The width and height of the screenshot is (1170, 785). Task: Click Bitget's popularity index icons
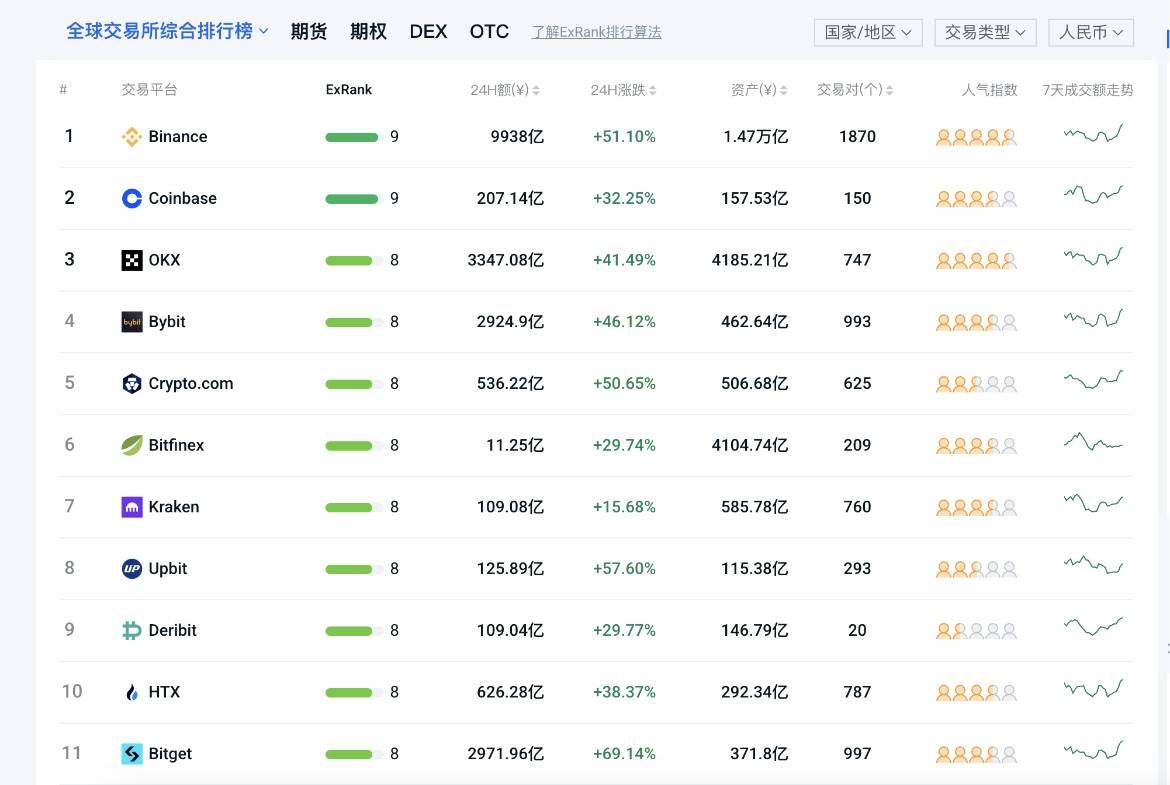pos(976,754)
